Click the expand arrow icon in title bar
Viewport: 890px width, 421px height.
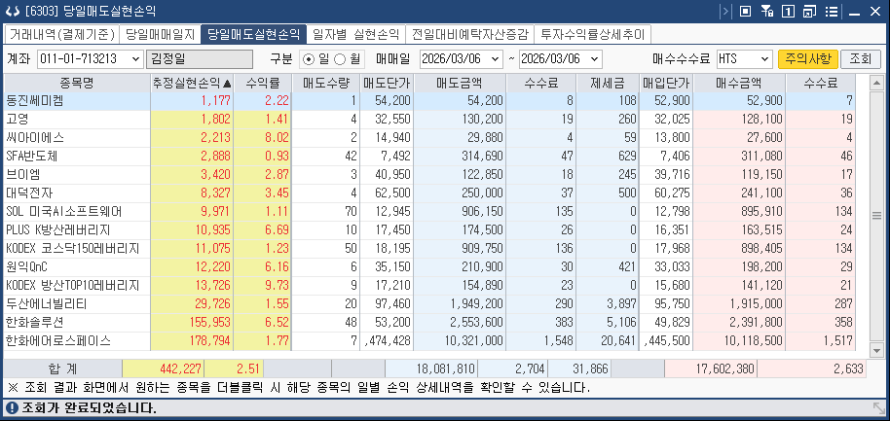click(x=725, y=11)
